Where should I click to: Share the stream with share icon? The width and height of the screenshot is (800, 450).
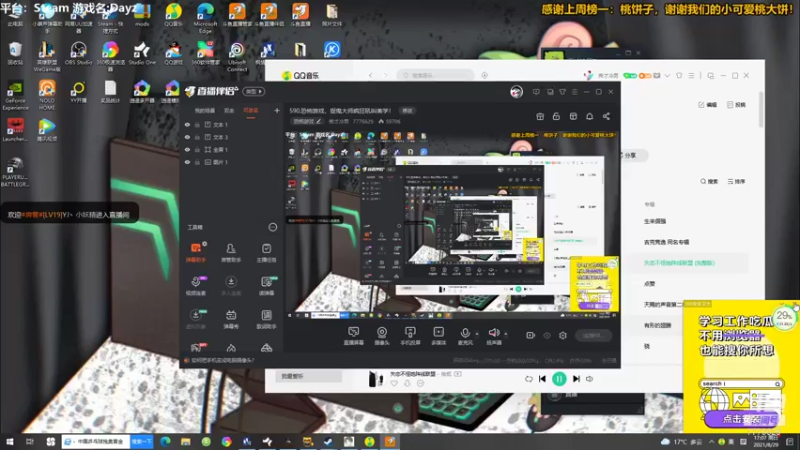coord(606,116)
